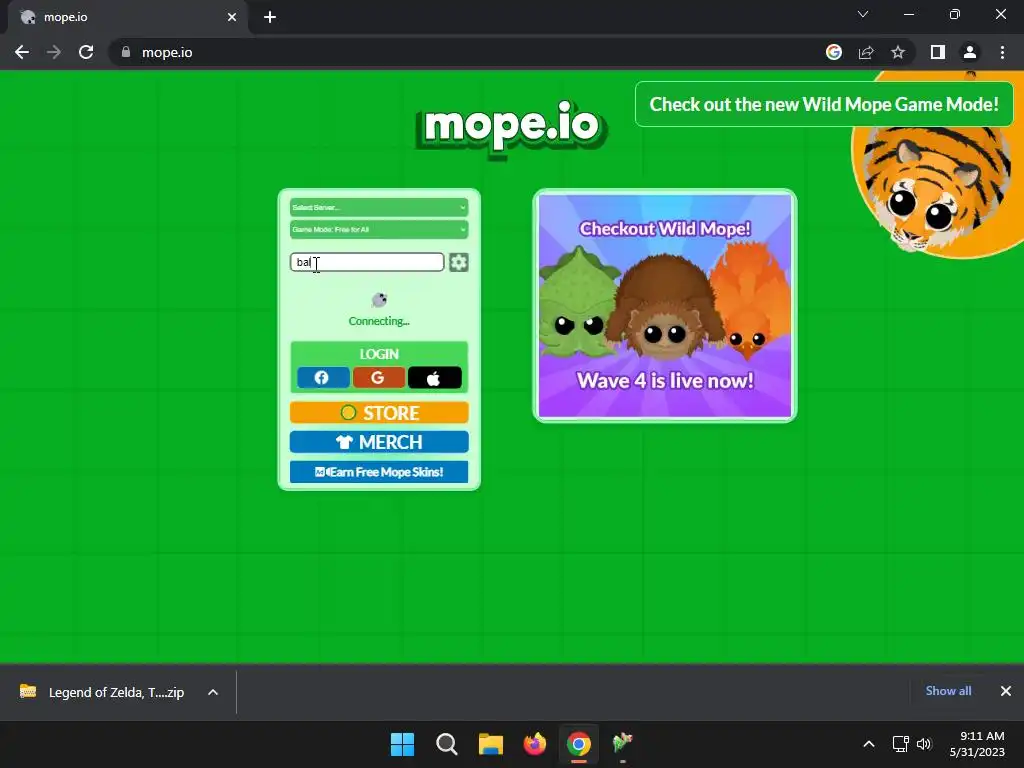Open the STORE button
The width and height of the screenshot is (1024, 768).
coord(379,413)
